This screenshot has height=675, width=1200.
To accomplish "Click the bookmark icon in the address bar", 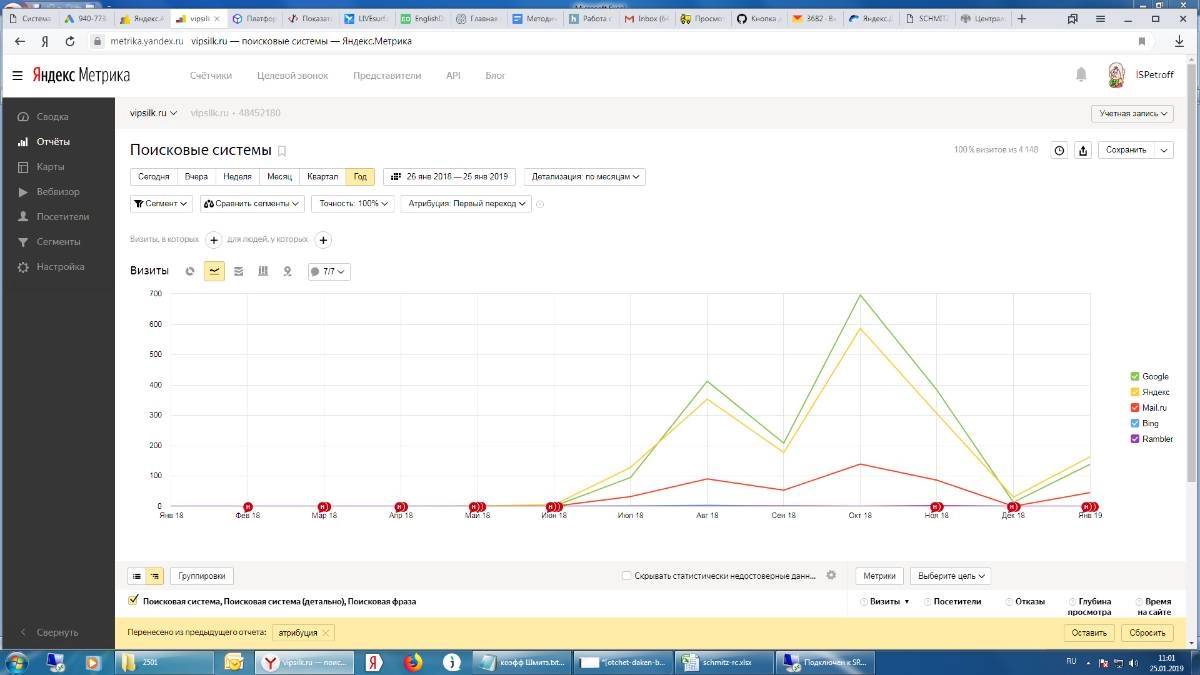I will pyautogui.click(x=1142, y=41).
